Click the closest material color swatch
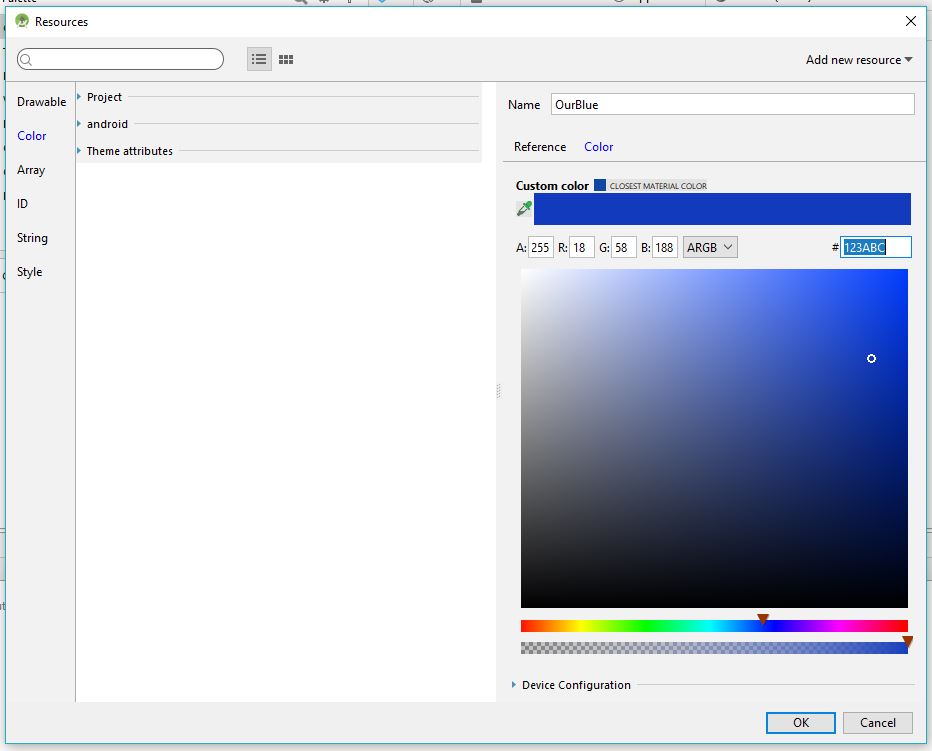932x751 pixels. [600, 186]
